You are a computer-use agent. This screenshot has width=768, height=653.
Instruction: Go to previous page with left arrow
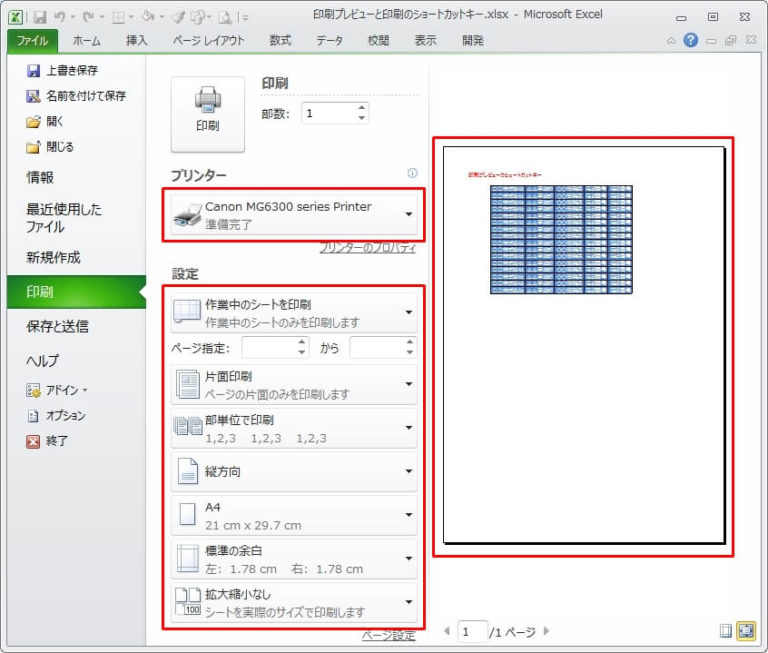pos(447,631)
